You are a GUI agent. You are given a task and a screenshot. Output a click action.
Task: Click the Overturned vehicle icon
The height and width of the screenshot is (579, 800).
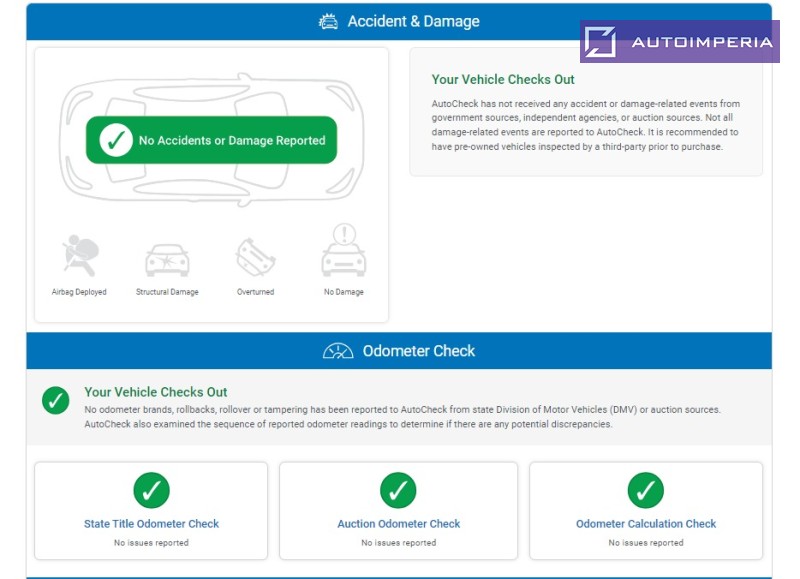coord(255,257)
